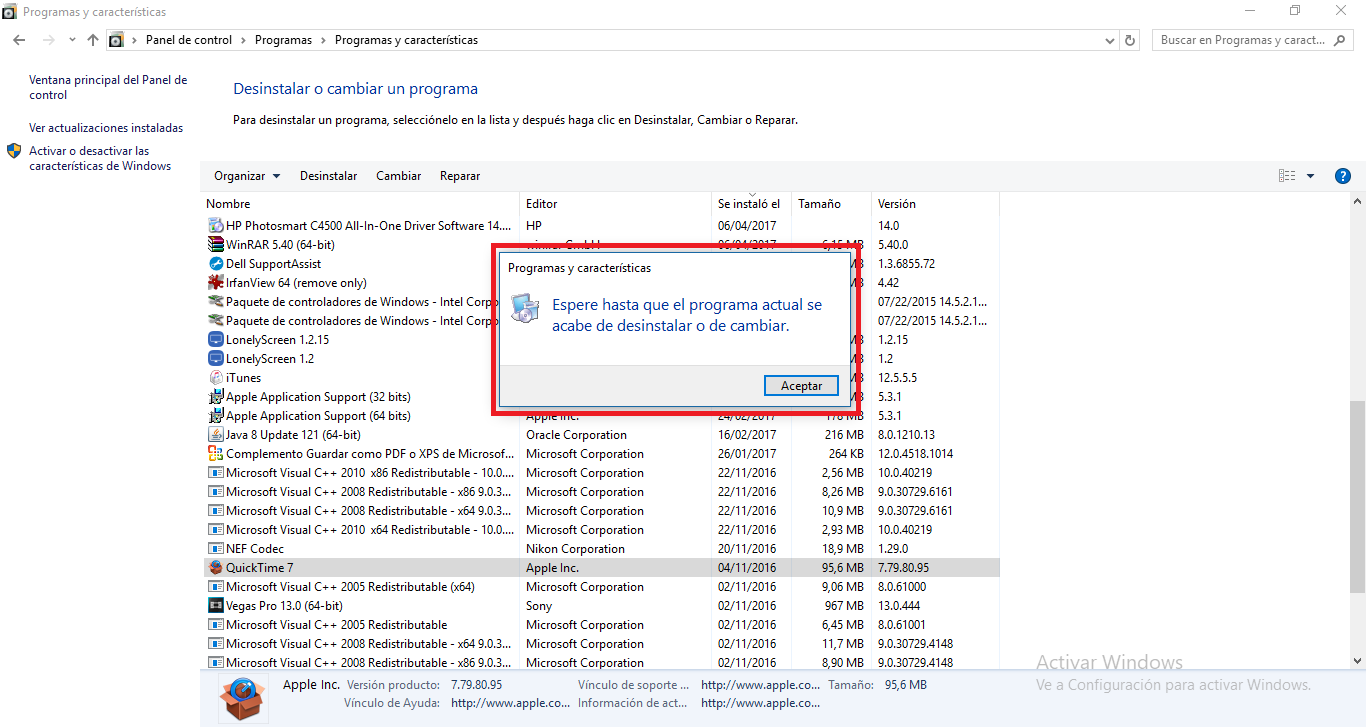
Task: Sort by the Editor column header
Action: 615,204
